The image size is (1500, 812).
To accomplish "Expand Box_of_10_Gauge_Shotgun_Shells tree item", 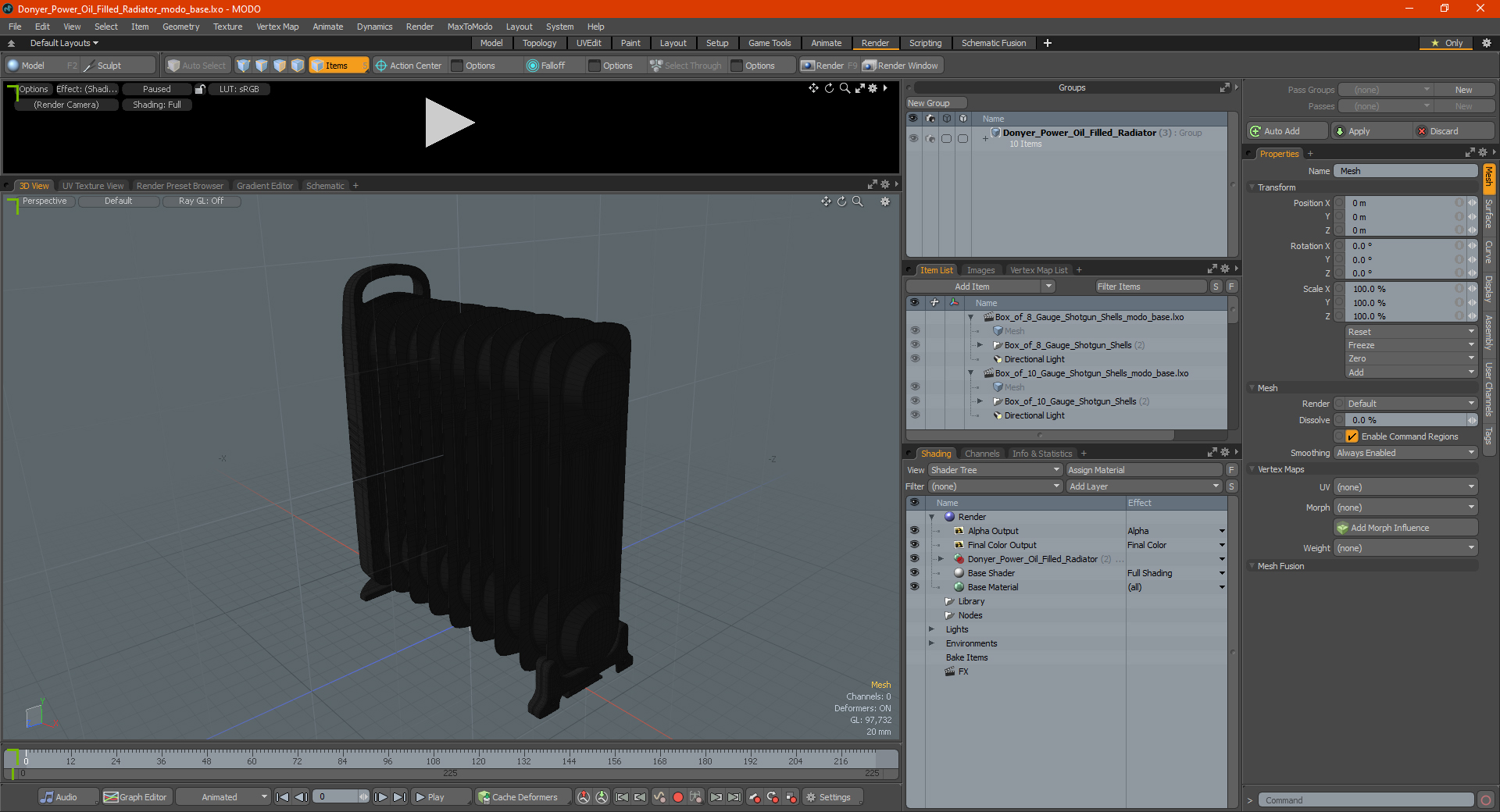I will [980, 401].
